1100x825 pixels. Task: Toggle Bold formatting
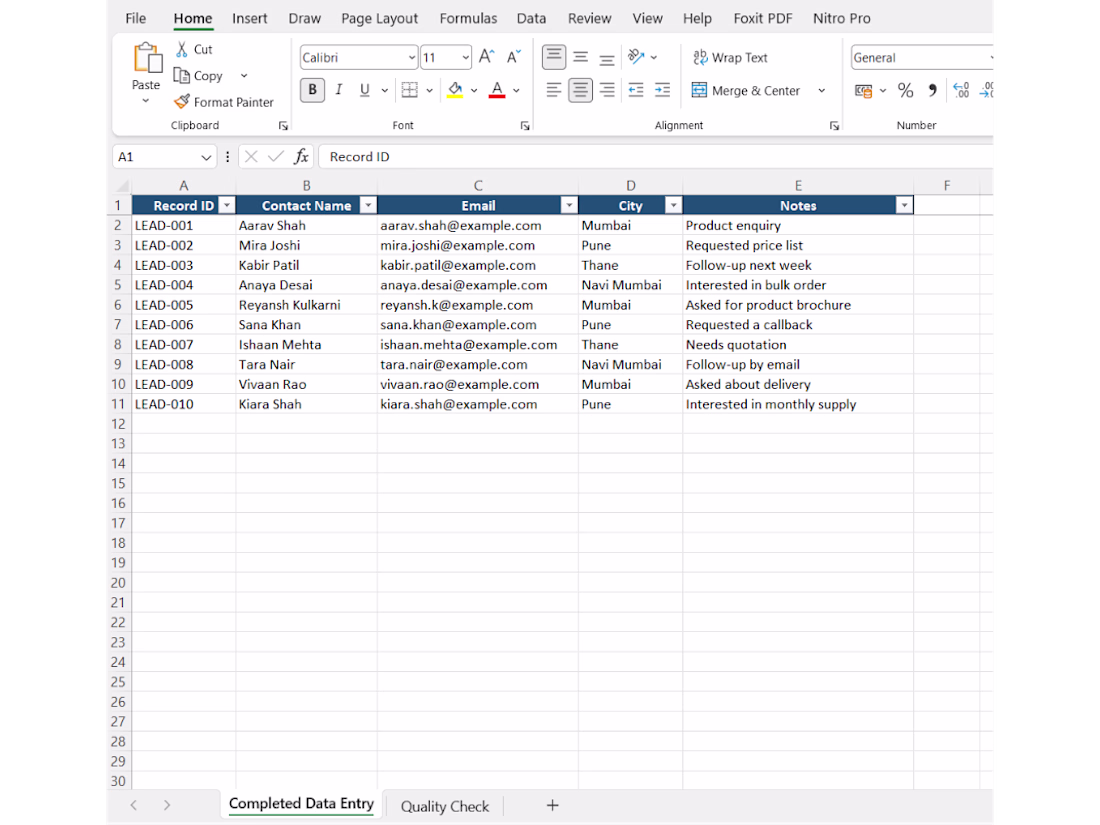312,90
